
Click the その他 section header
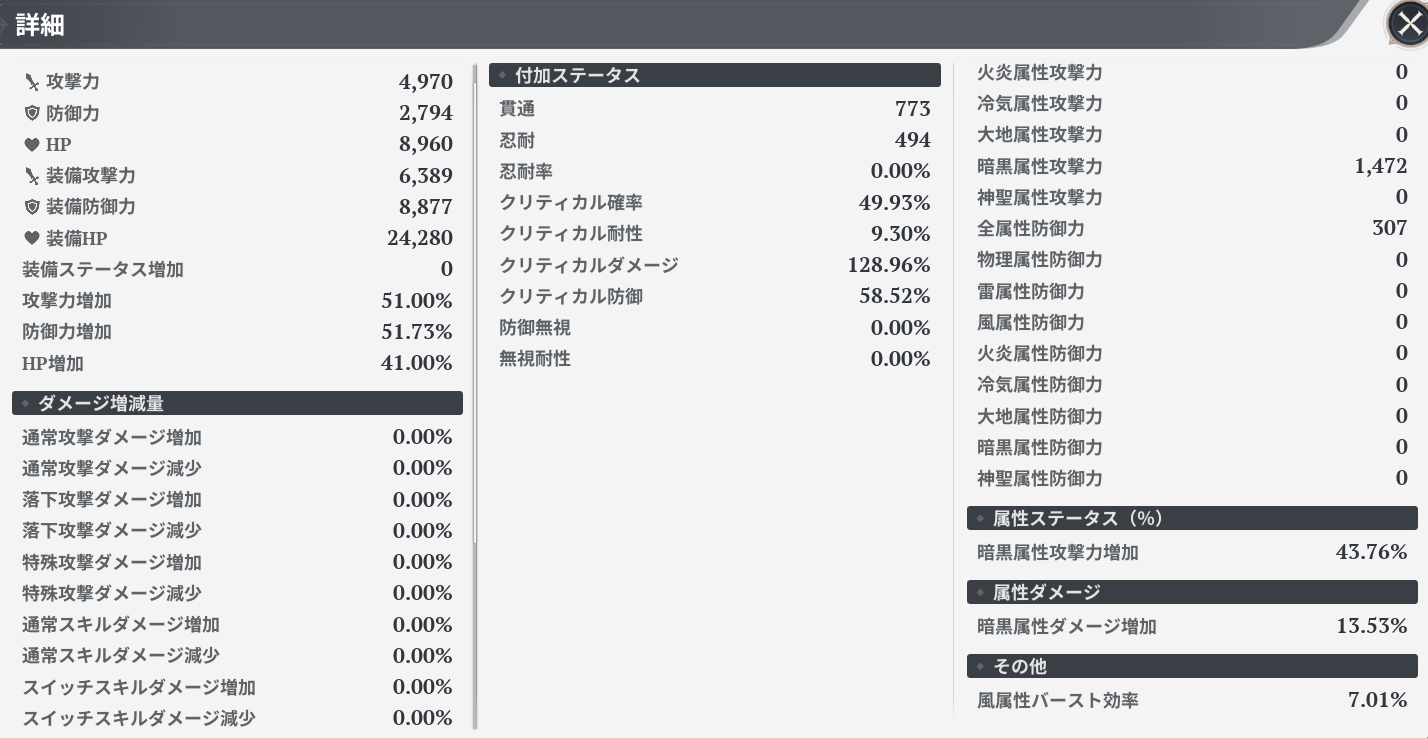[x=1192, y=666]
